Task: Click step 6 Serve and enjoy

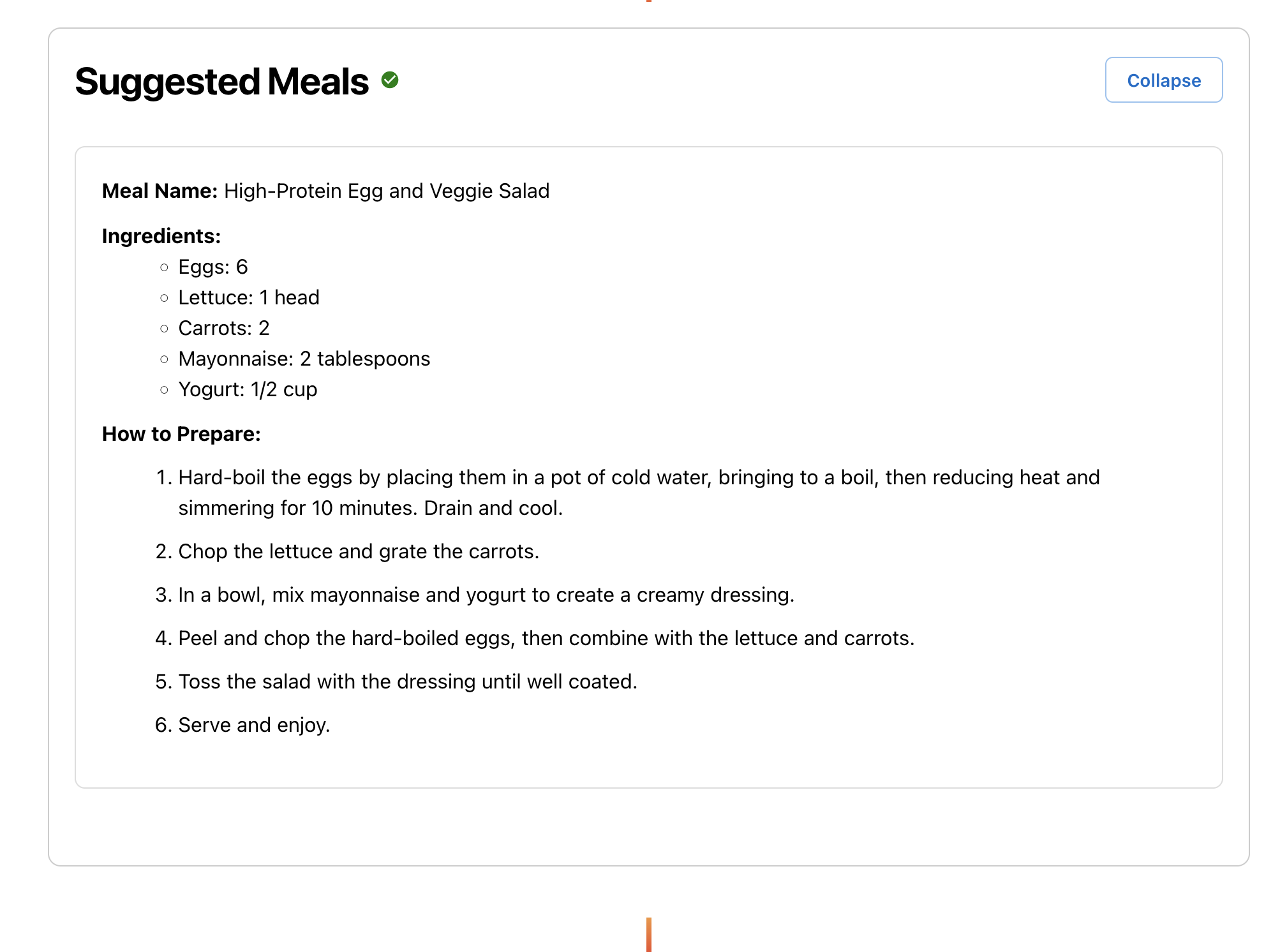Action: (x=253, y=725)
